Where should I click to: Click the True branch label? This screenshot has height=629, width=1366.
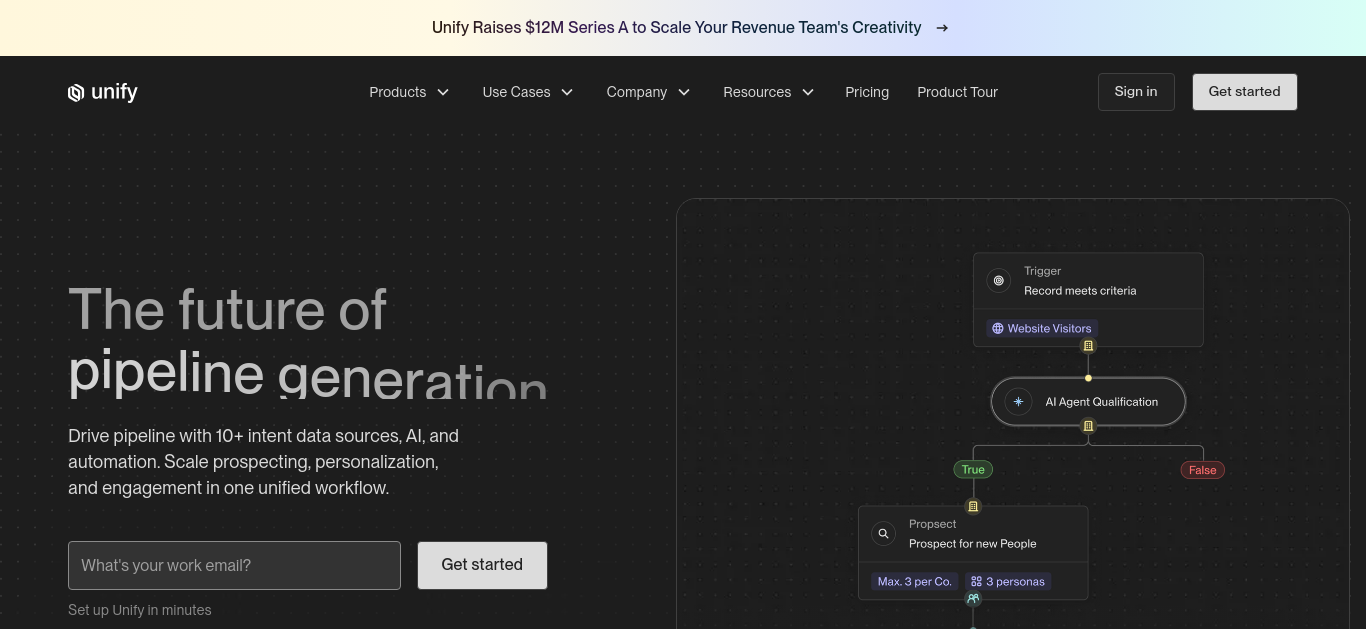pos(973,470)
